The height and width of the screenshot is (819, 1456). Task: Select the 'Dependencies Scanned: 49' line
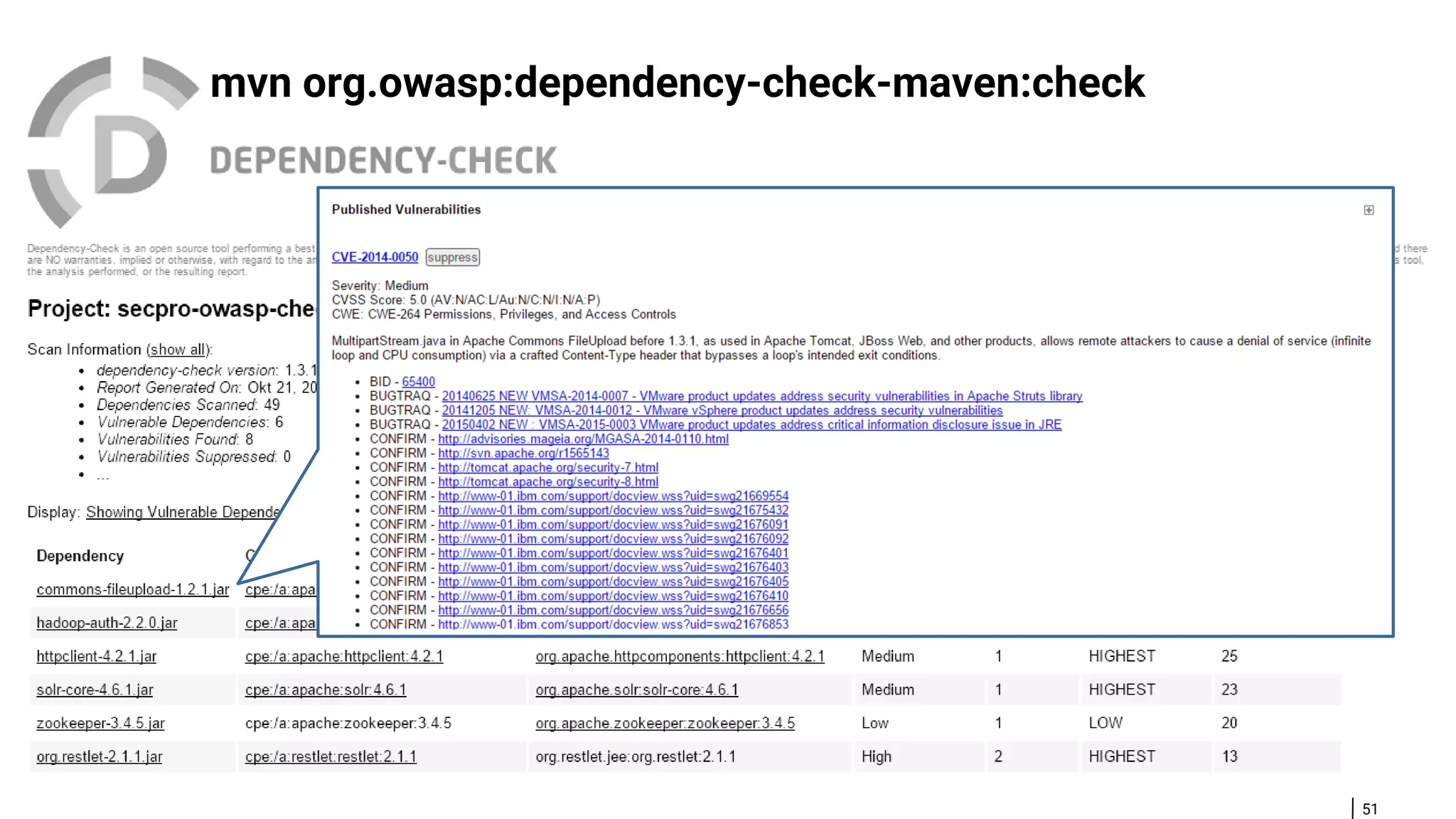point(188,405)
